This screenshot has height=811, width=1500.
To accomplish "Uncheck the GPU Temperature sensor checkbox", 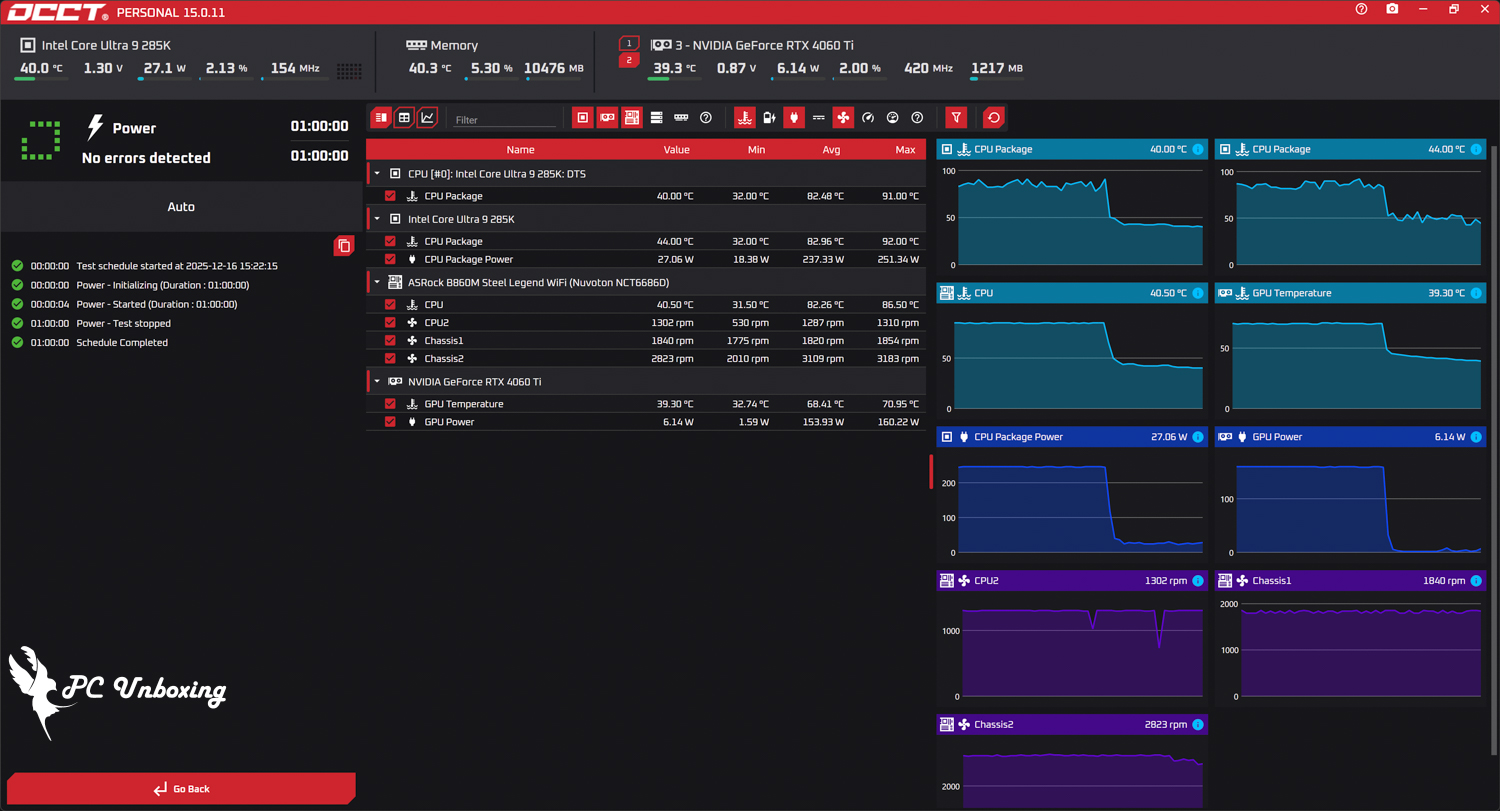I will [390, 404].
